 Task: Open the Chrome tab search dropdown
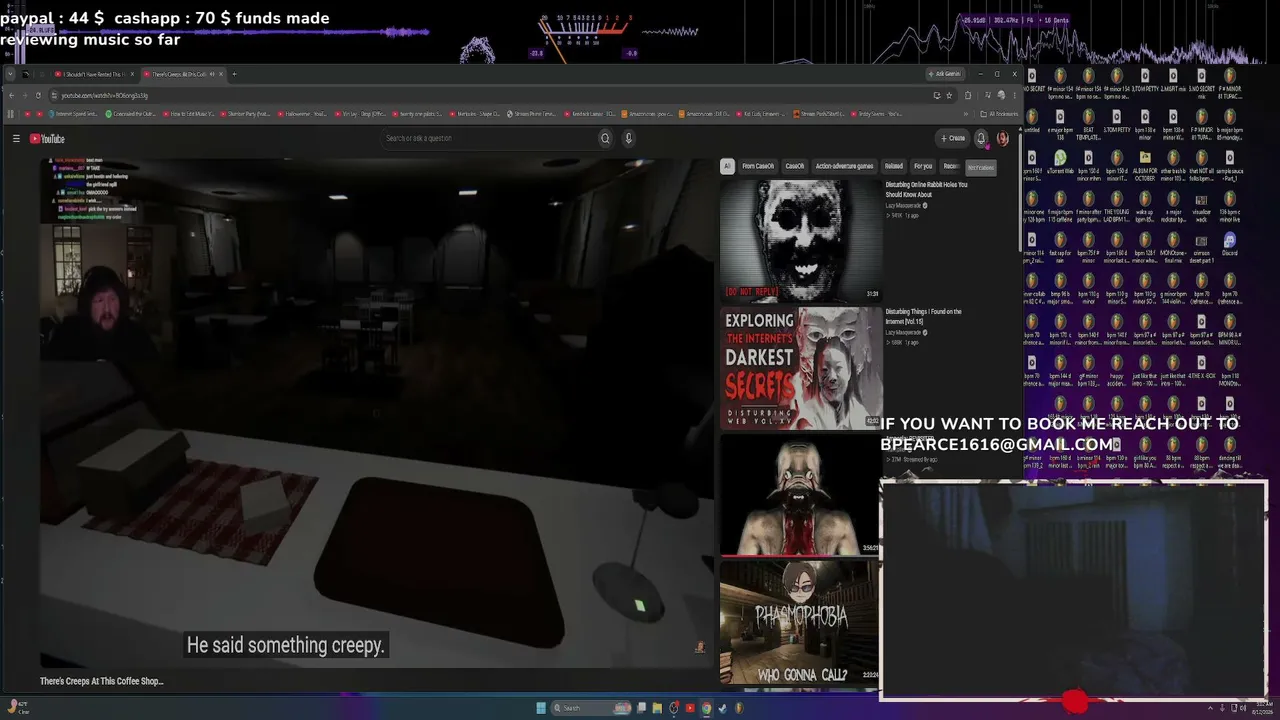pyautogui.click(x=11, y=74)
